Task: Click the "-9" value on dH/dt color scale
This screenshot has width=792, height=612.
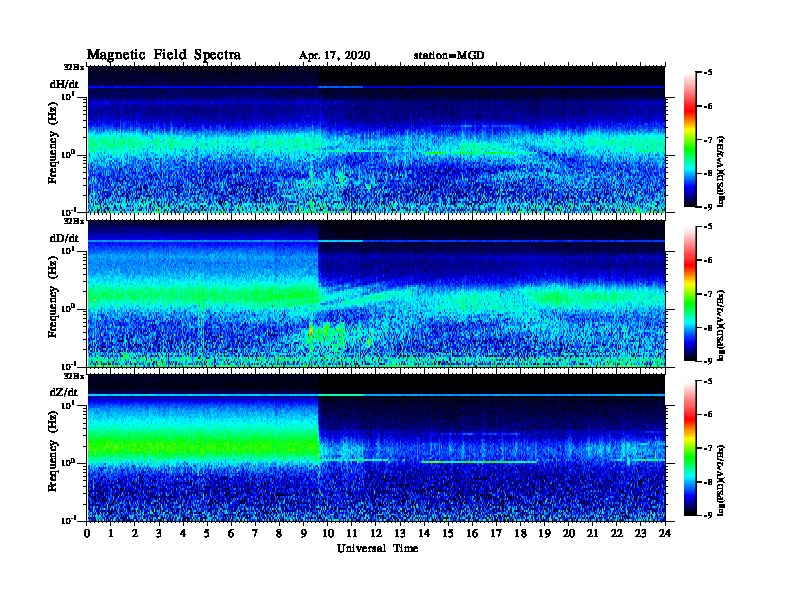Action: click(708, 207)
